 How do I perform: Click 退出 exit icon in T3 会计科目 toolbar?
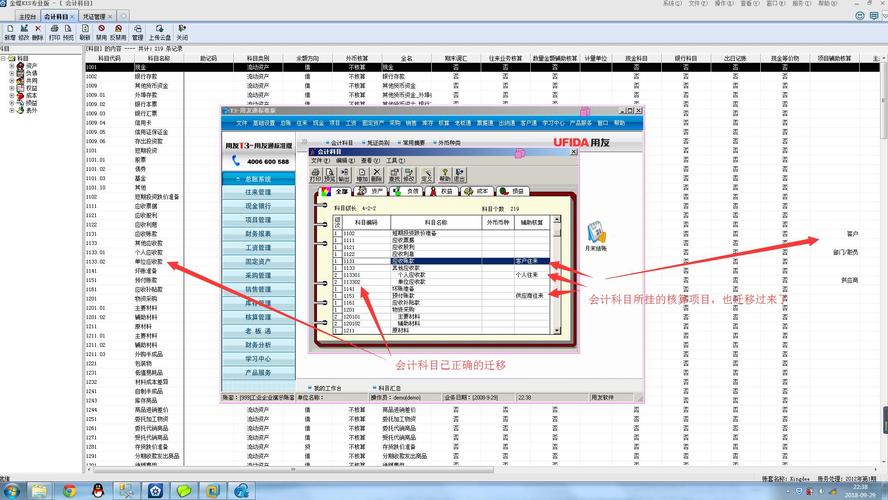[x=459, y=175]
